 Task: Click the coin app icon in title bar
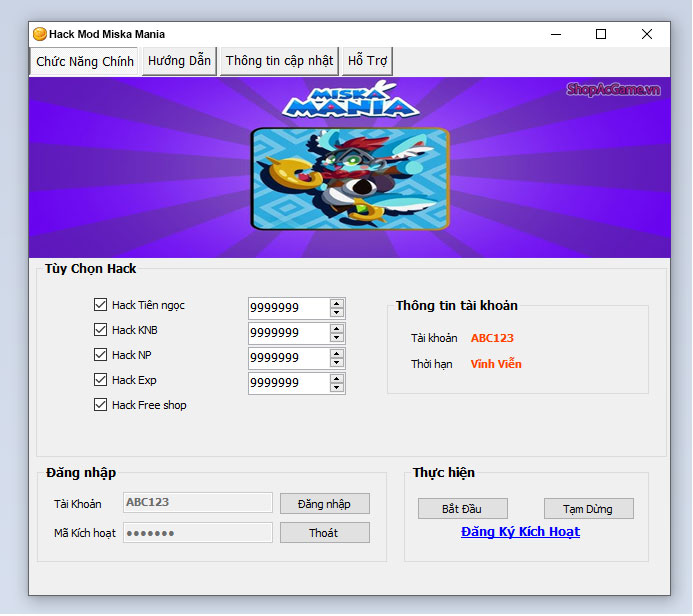pyautogui.click(x=40, y=34)
